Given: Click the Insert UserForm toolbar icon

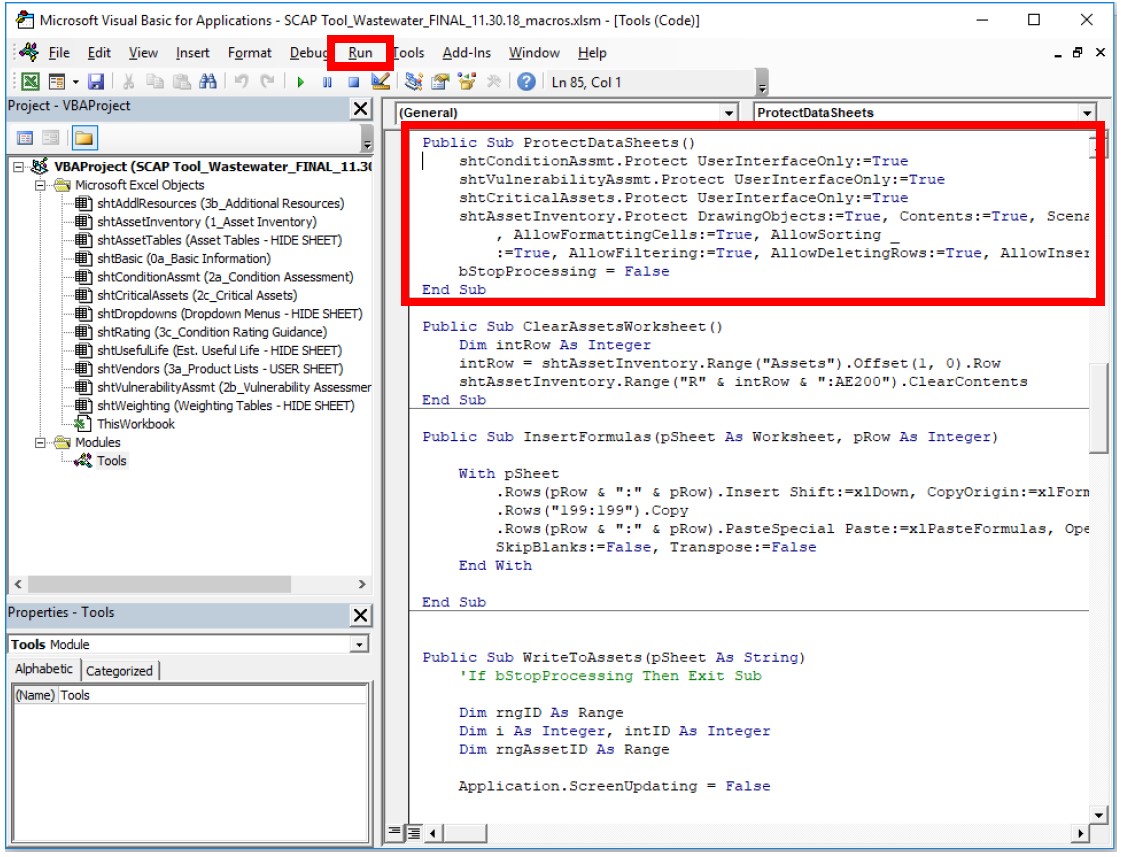Looking at the screenshot, I should pyautogui.click(x=57, y=82).
